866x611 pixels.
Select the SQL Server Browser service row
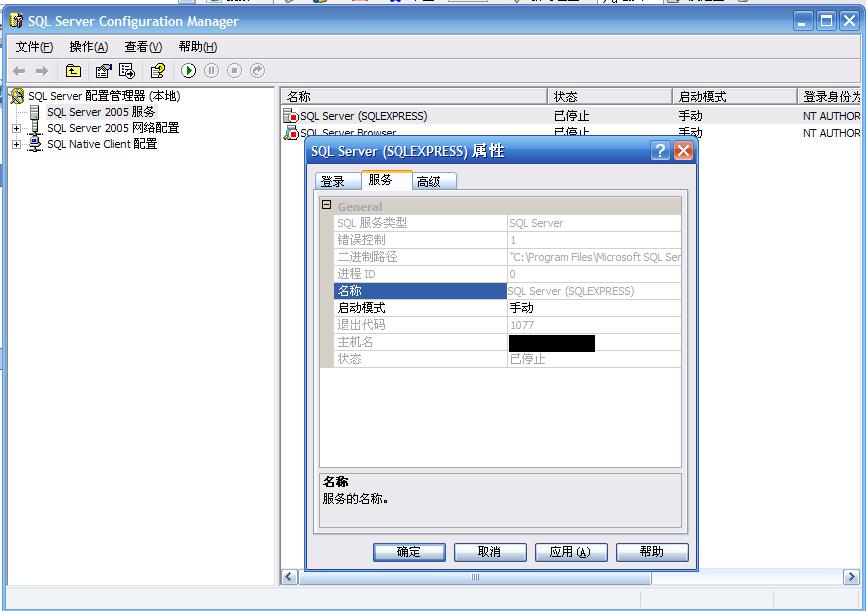coord(571,133)
